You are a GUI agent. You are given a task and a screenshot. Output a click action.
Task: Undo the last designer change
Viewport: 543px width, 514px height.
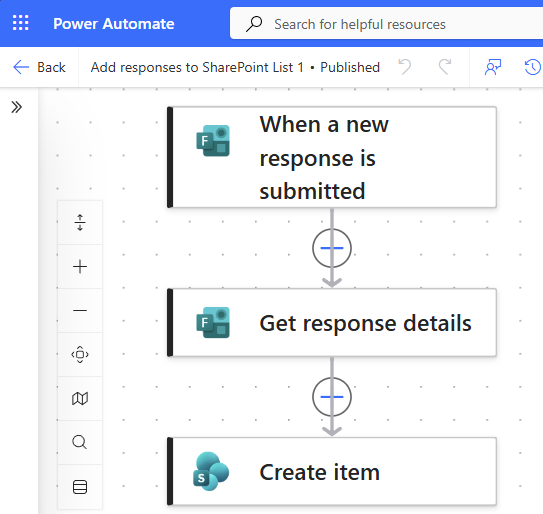(x=404, y=67)
